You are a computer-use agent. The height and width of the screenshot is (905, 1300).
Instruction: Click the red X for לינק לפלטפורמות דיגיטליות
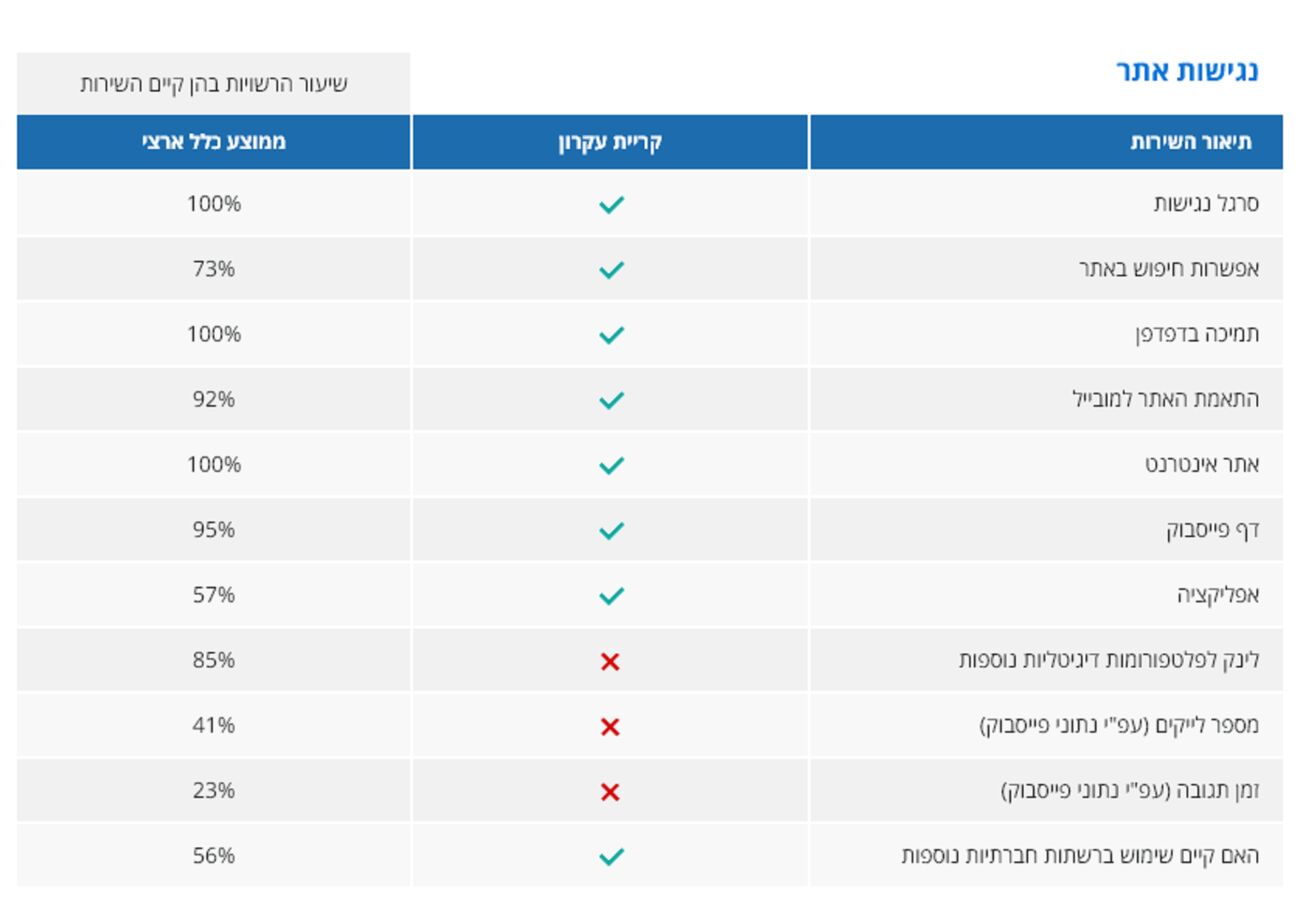click(610, 661)
